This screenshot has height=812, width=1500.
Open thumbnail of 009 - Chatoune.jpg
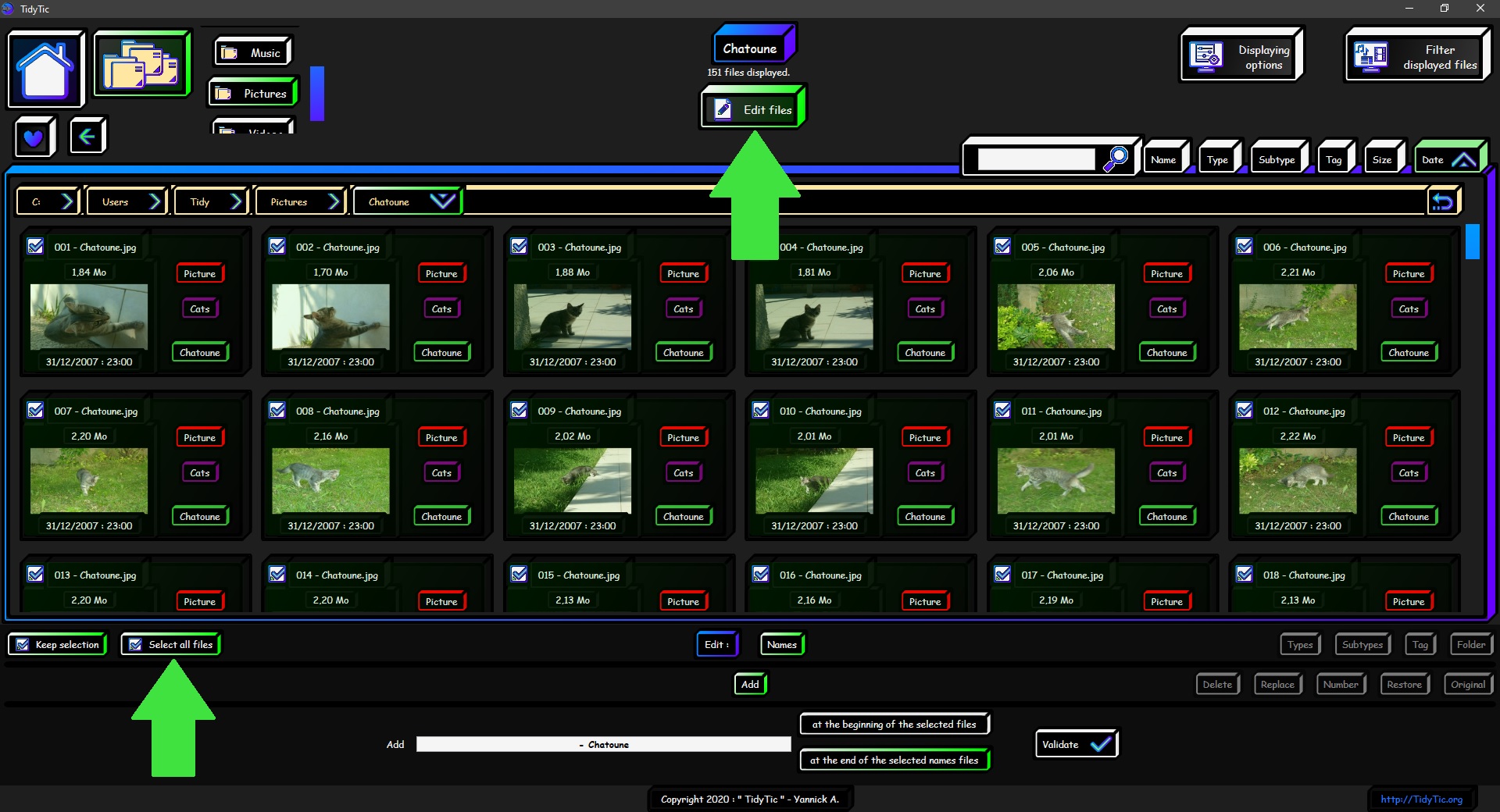(x=573, y=480)
